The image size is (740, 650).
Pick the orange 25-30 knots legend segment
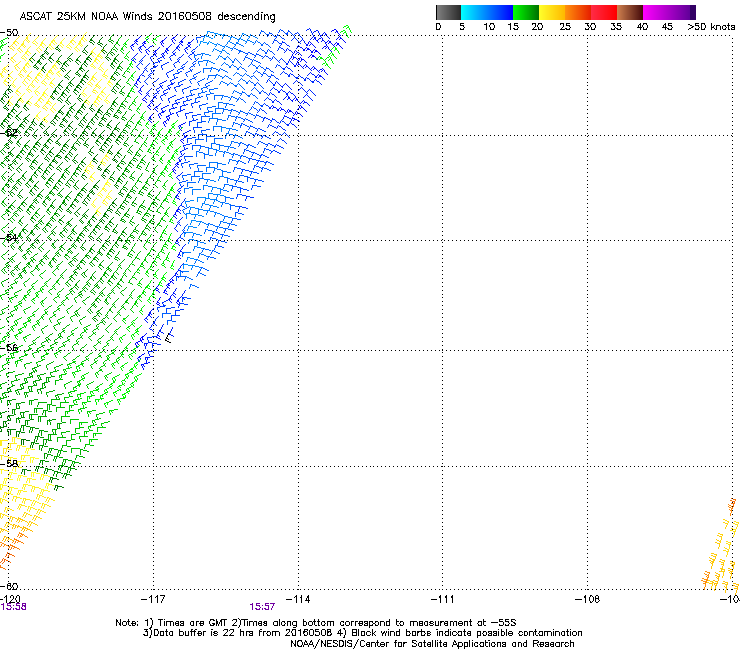(x=578, y=12)
